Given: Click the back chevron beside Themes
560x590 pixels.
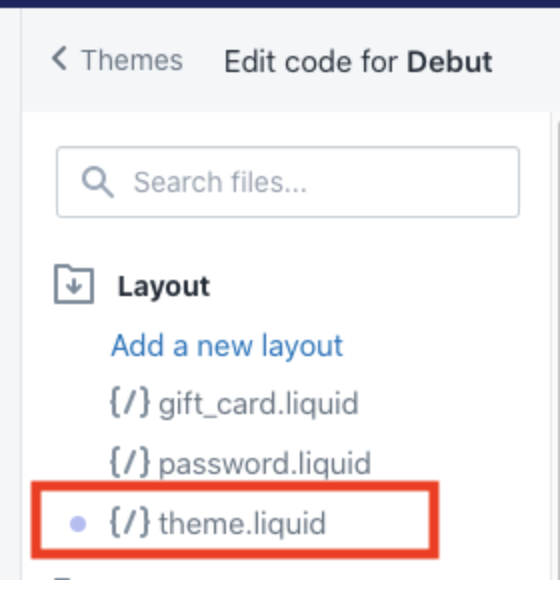Looking at the screenshot, I should click(59, 59).
